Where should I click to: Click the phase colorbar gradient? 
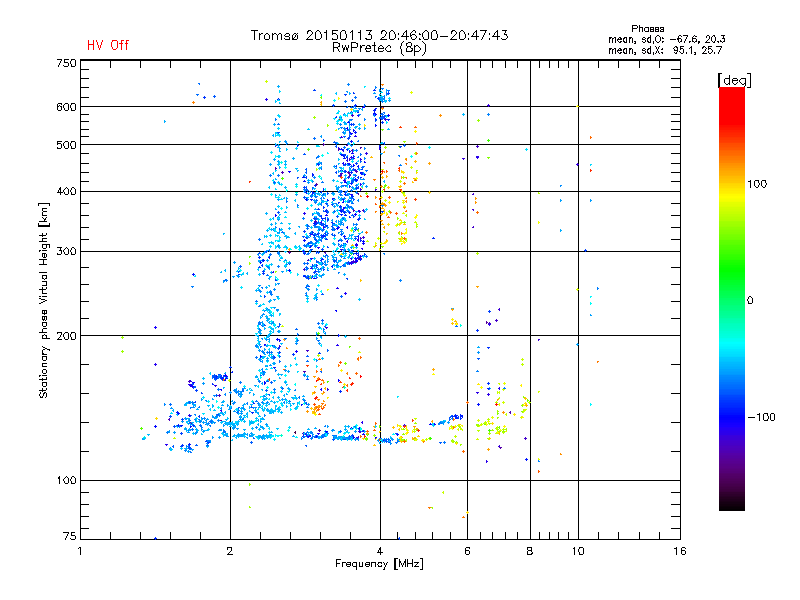(x=732, y=298)
